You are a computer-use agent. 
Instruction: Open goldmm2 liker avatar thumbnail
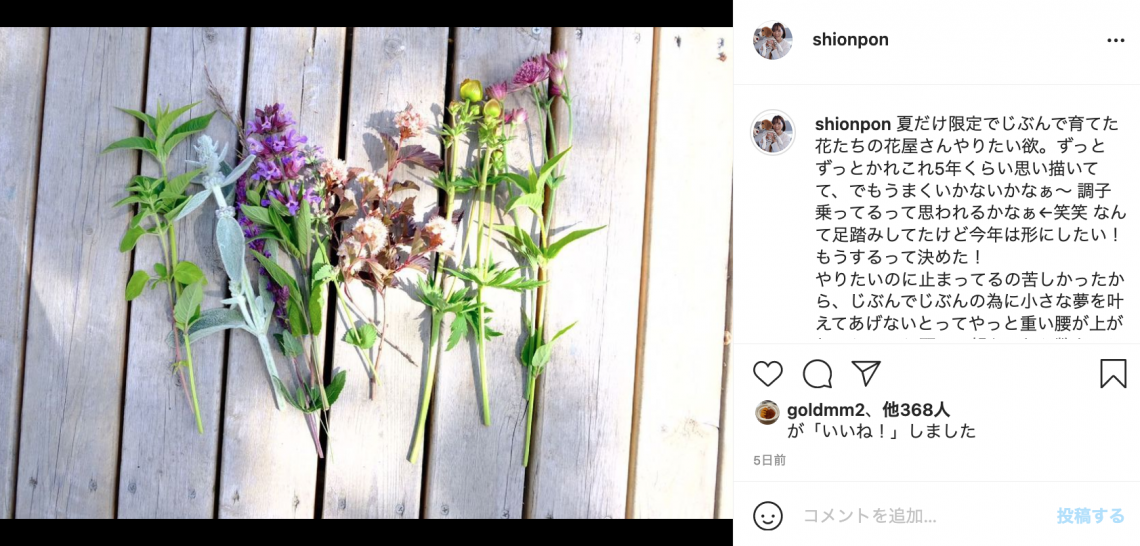coord(766,412)
